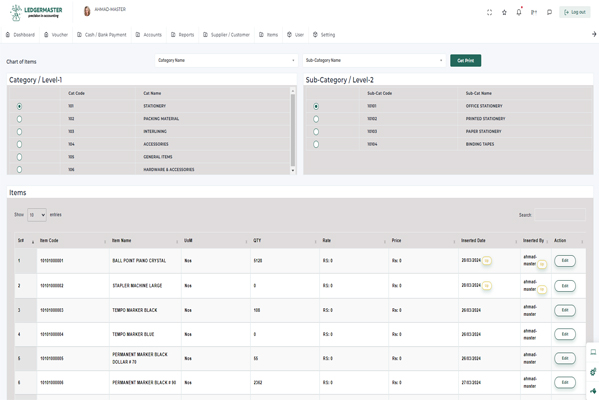The image size is (599, 400).
Task: Select the PRINTED STATIONERY sub-category radio
Action: [316, 119]
